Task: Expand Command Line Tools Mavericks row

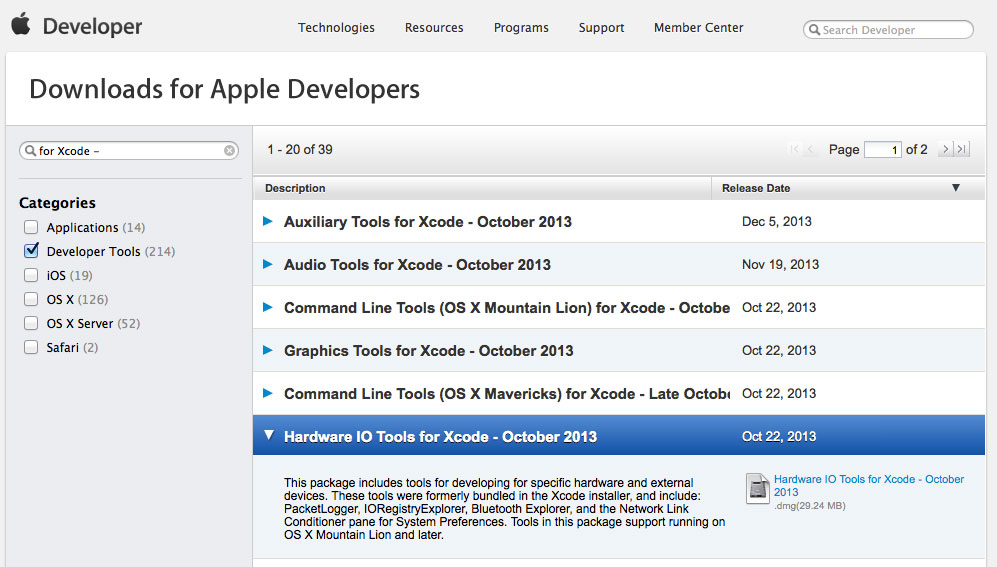Action: [x=268, y=393]
